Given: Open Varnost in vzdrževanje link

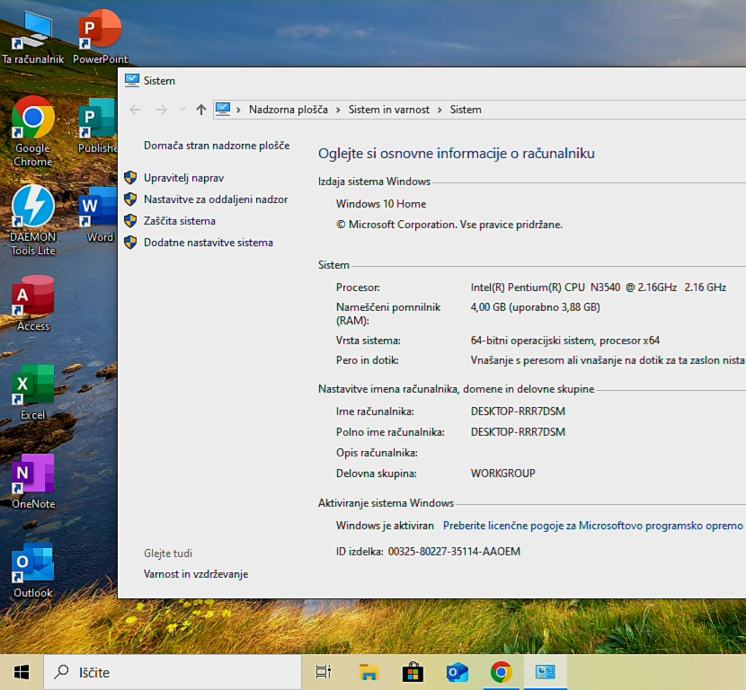Looking at the screenshot, I should [196, 574].
